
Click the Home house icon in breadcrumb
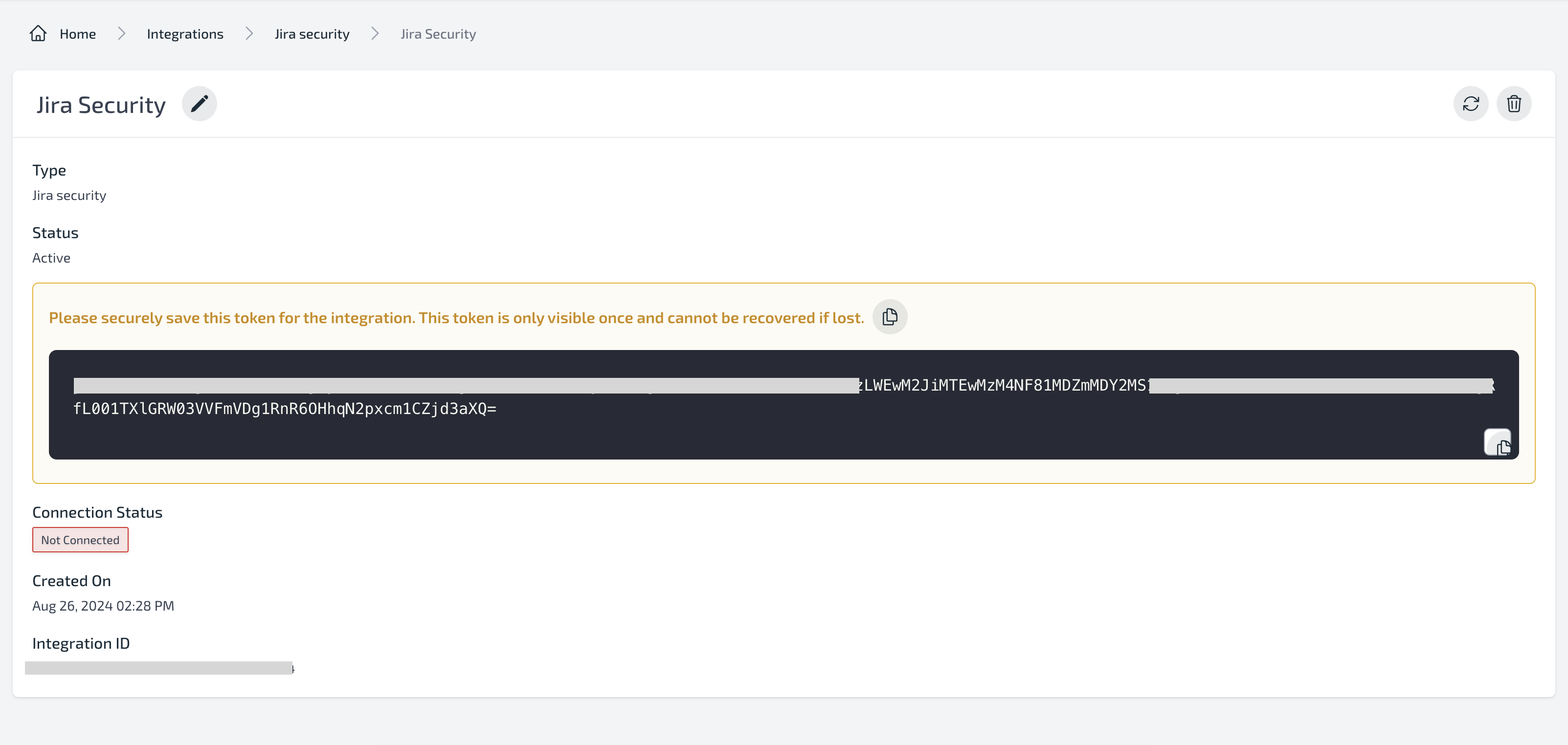38,33
